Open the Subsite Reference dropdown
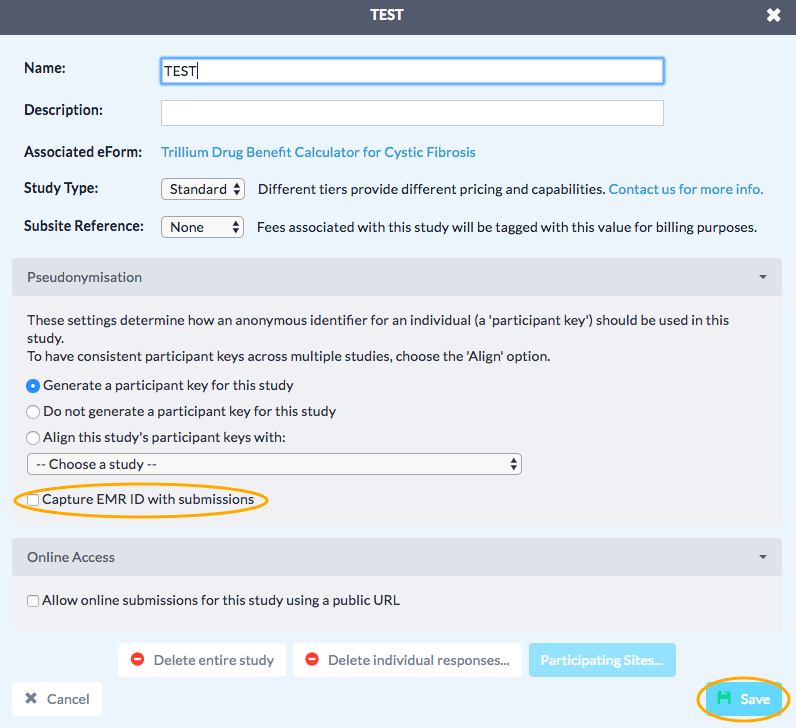This screenshot has width=796, height=728. pos(202,227)
